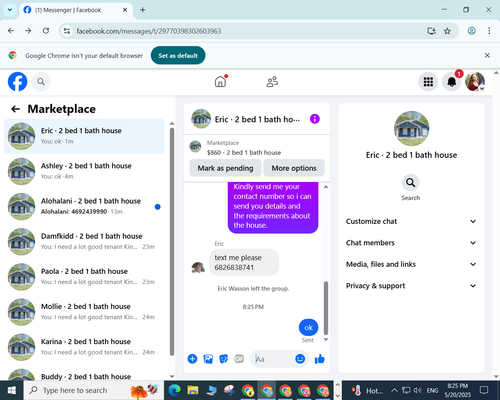Click Mark as pending button

point(225,168)
